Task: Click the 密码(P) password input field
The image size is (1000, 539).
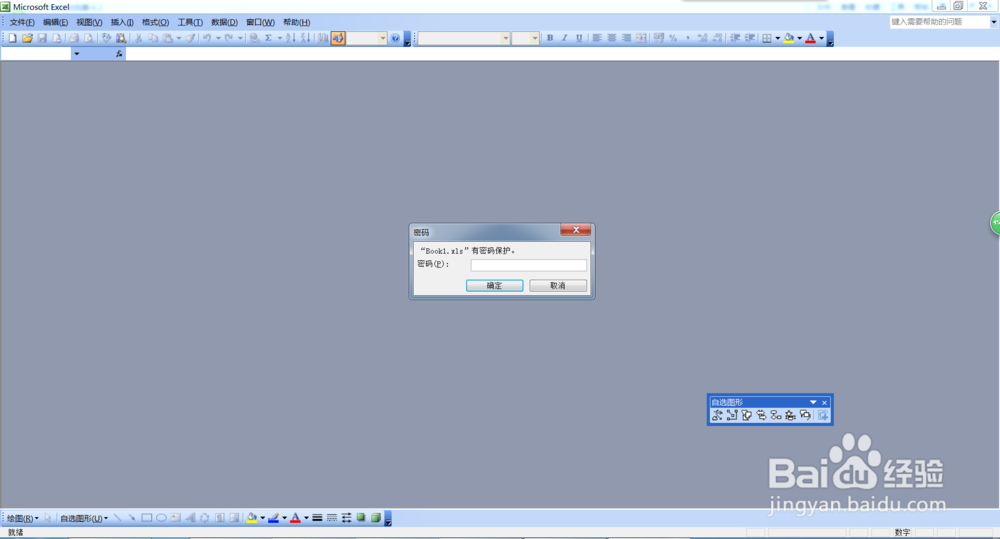Action: coord(529,265)
